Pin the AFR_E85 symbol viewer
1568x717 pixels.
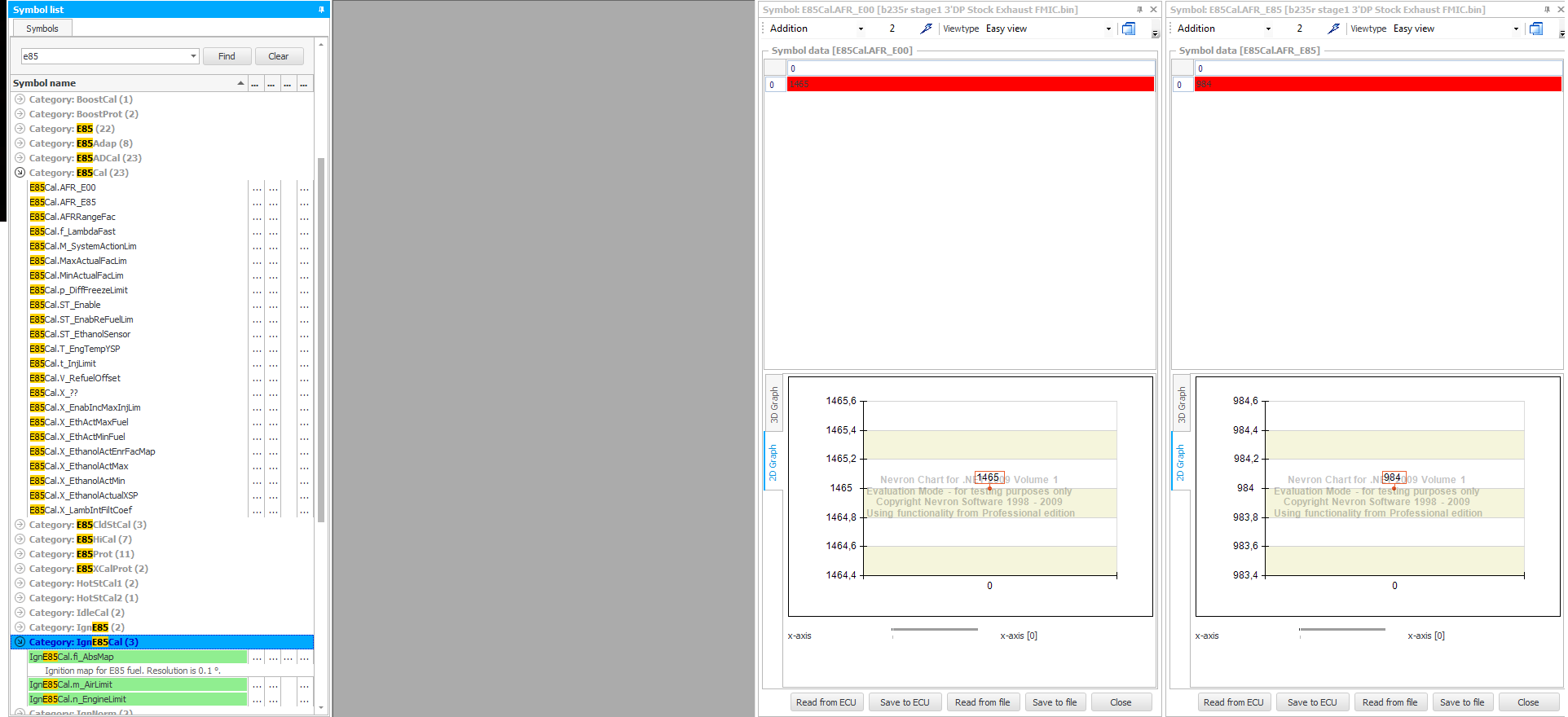click(x=1547, y=10)
